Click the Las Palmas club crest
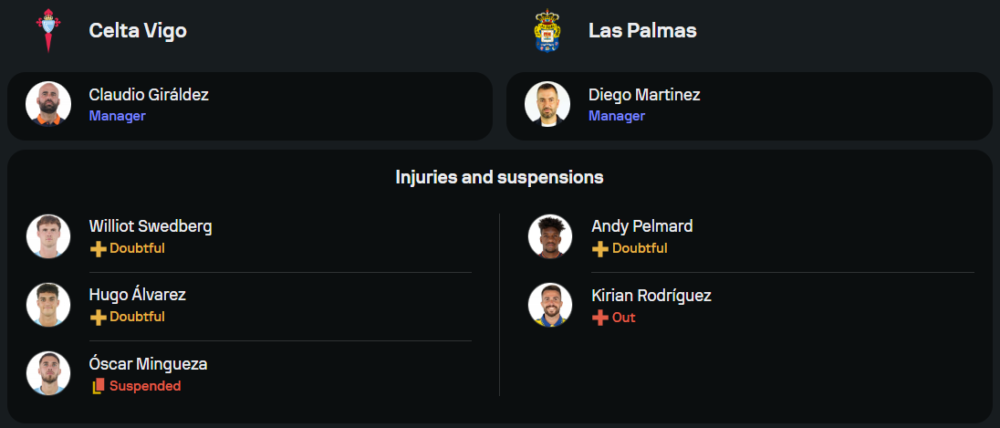This screenshot has width=1000, height=428. (547, 30)
